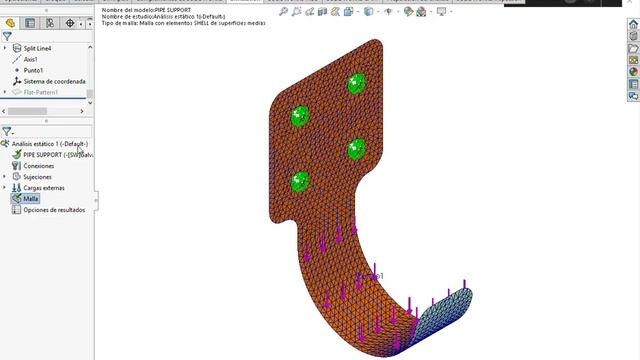This screenshot has width=640, height=360.
Task: Open the FeatureManager design tree tab
Action: coord(10,23)
